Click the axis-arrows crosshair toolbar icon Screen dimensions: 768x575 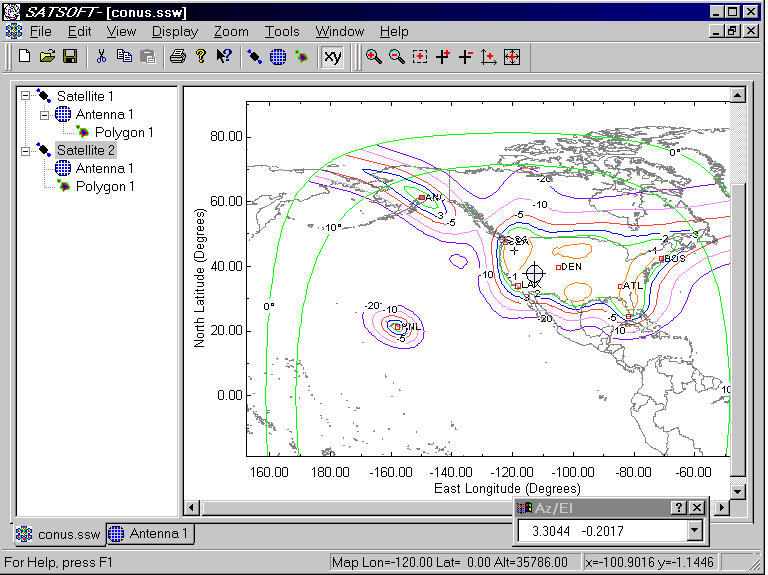click(488, 57)
